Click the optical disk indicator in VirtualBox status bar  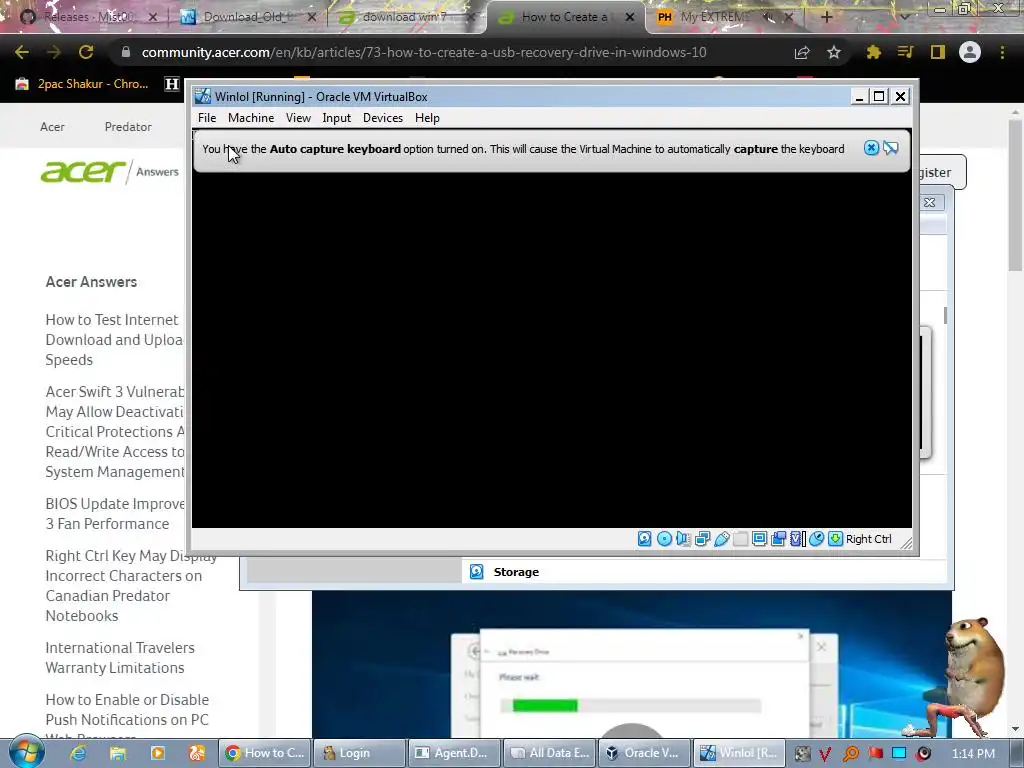pos(664,539)
